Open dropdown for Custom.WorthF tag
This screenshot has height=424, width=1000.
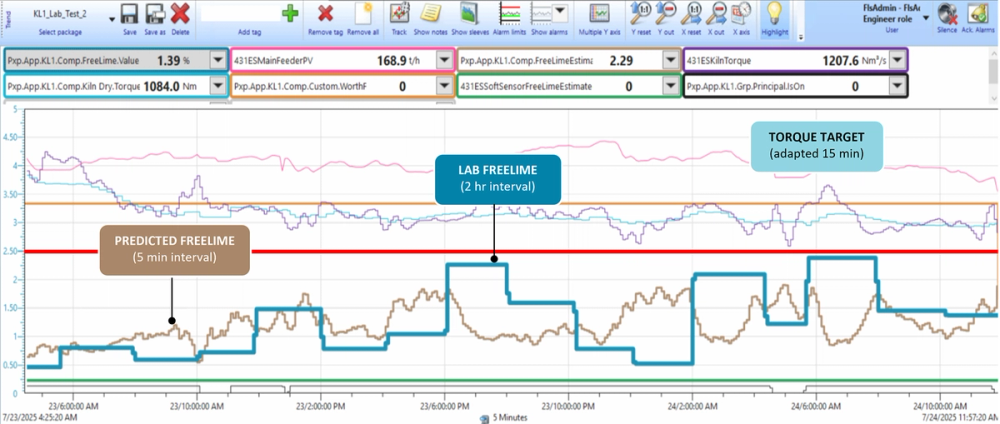(x=444, y=85)
